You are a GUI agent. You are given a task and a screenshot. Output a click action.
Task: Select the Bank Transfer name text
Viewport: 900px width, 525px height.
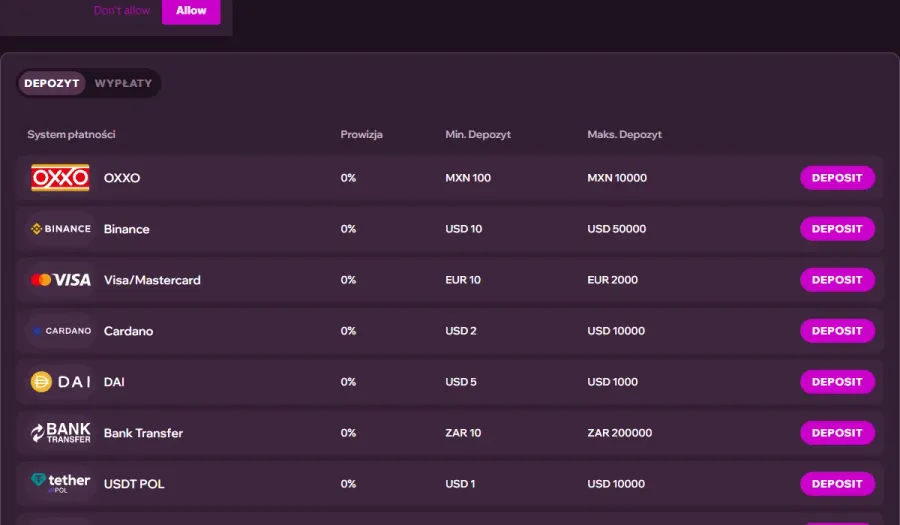[143, 433]
